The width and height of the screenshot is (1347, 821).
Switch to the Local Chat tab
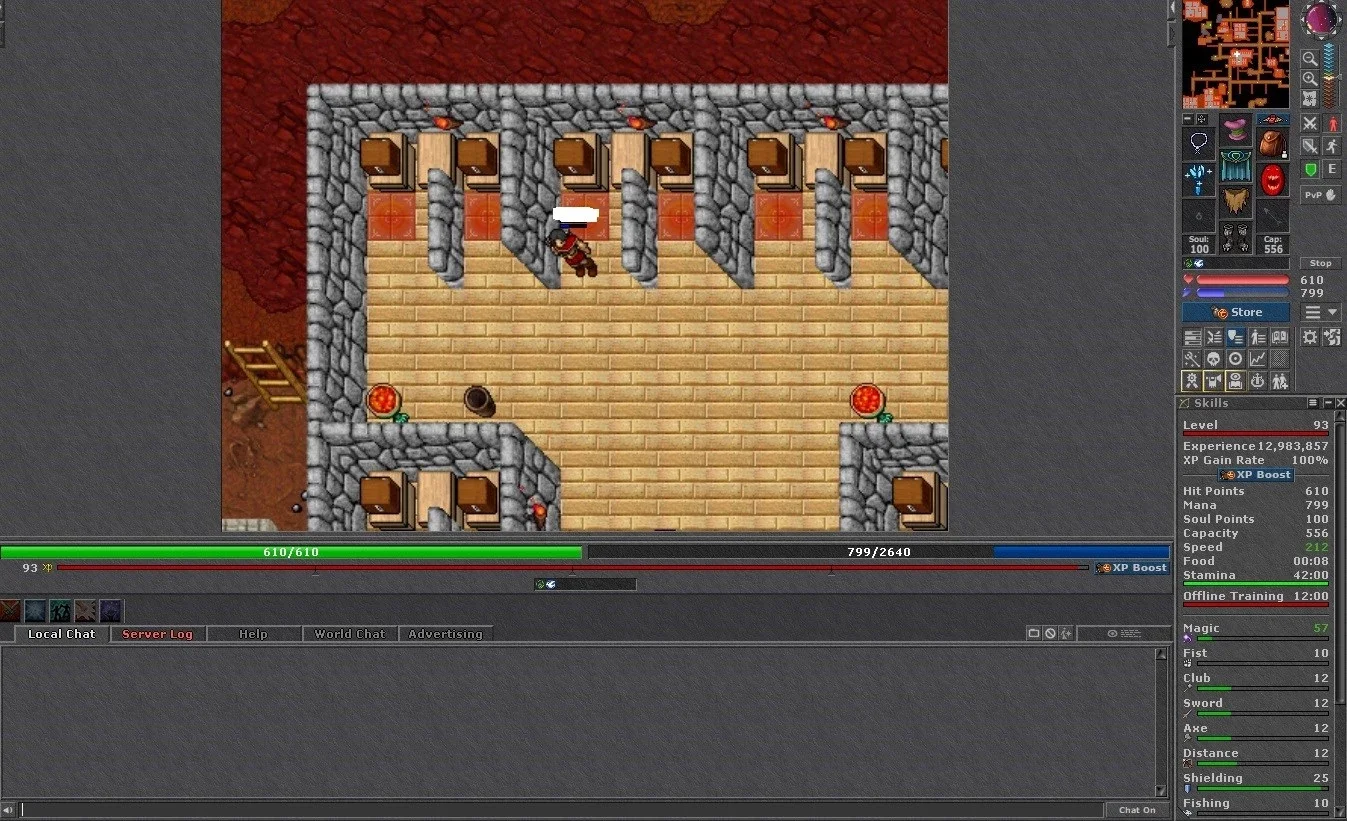click(x=62, y=634)
